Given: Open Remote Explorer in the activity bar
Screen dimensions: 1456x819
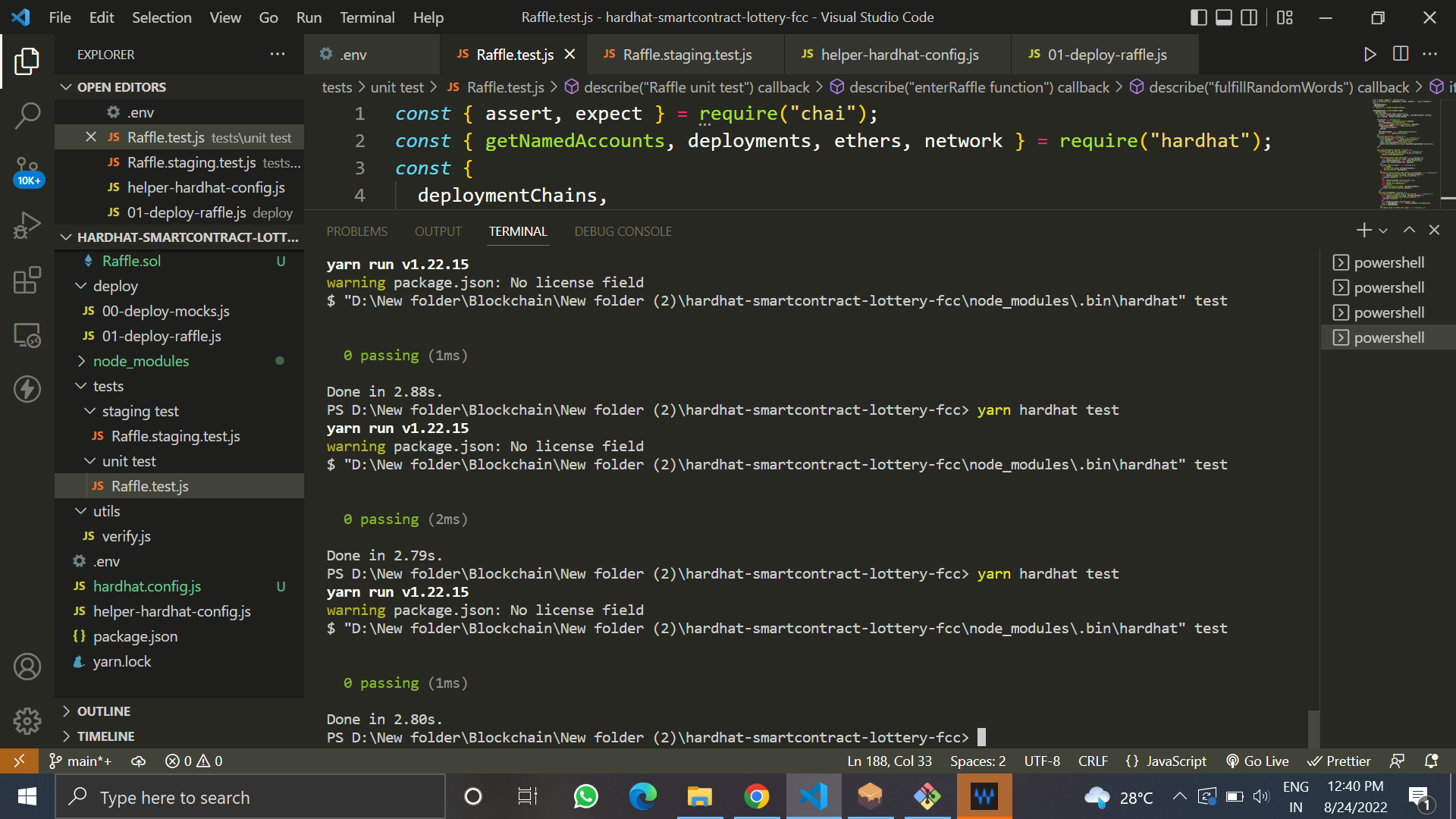Looking at the screenshot, I should pos(27,334).
